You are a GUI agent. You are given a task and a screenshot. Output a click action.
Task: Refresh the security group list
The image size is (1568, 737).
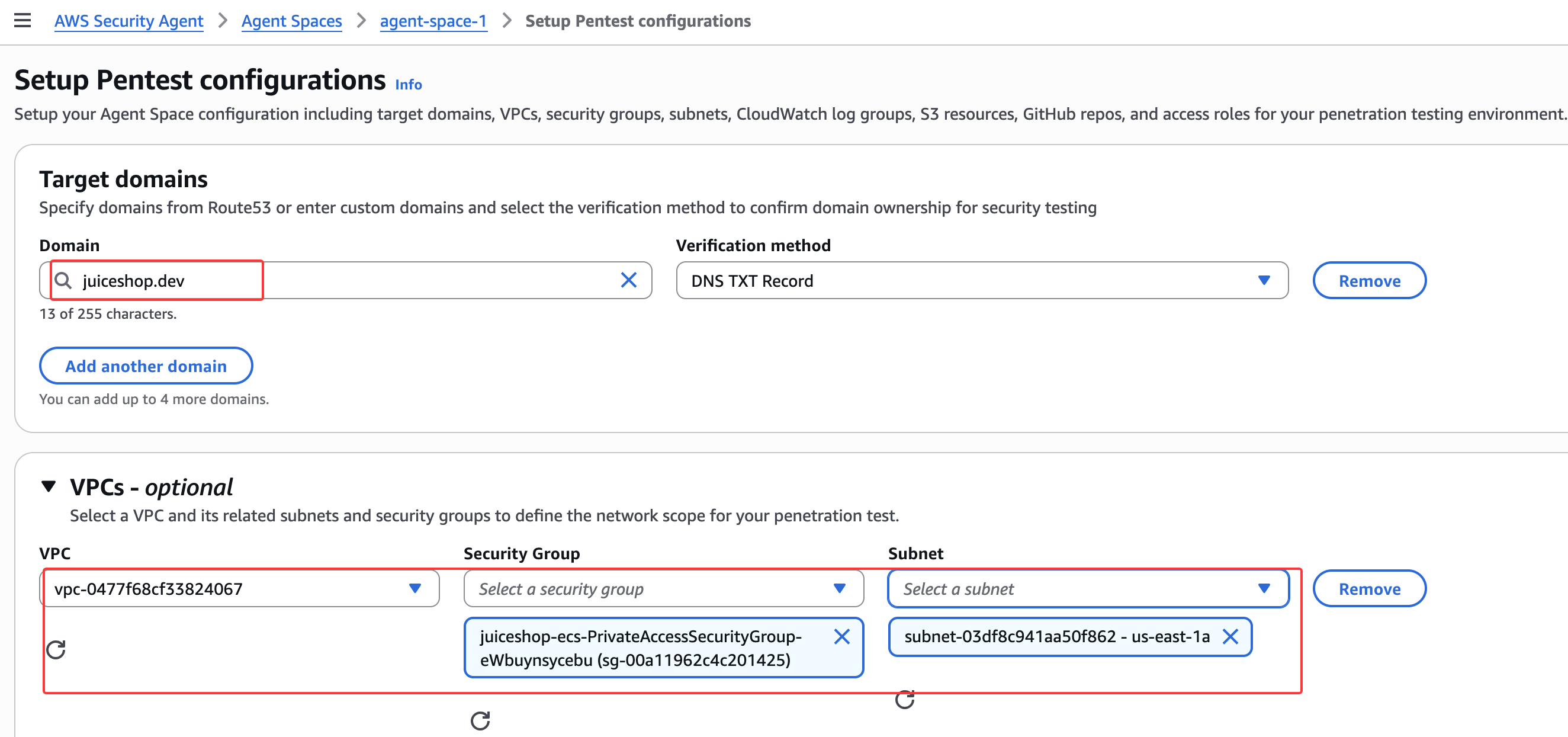point(480,720)
